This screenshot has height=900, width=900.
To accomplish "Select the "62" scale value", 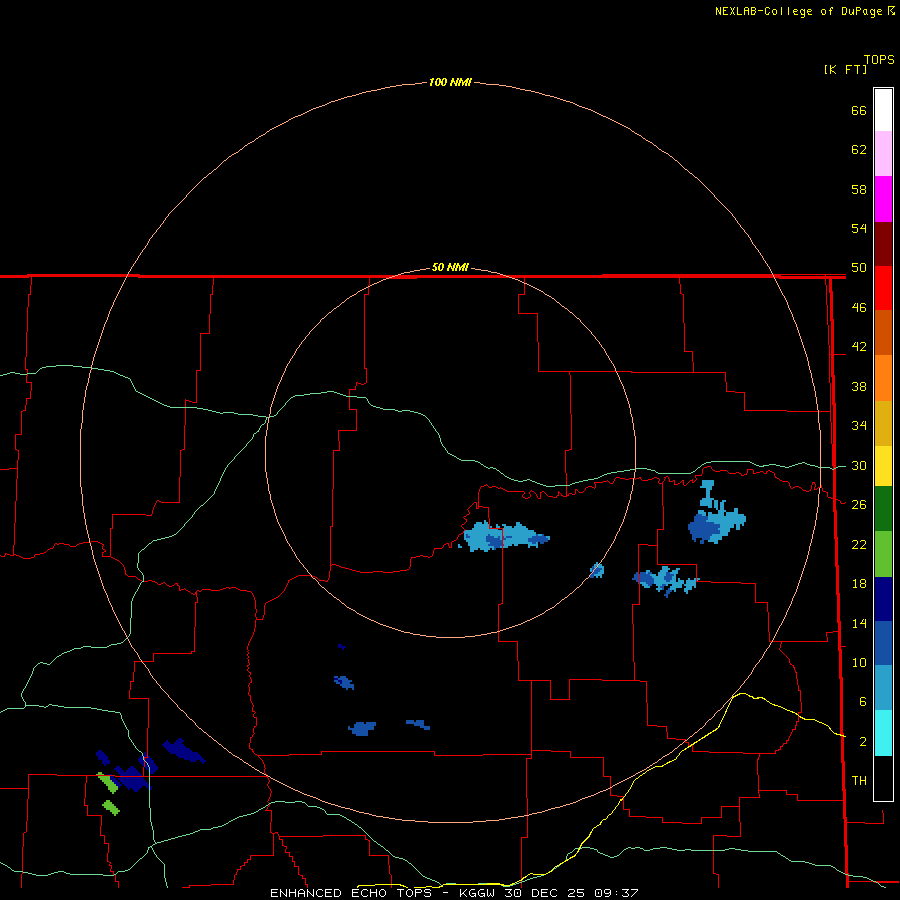I will (859, 150).
